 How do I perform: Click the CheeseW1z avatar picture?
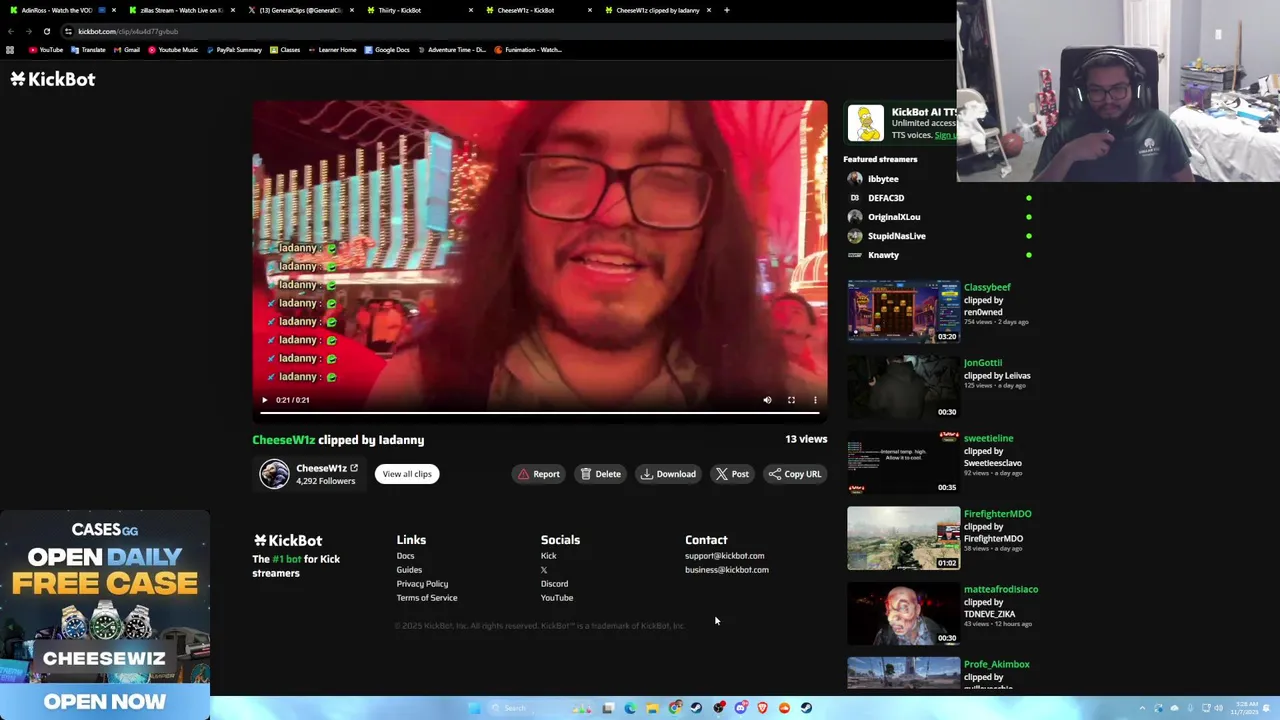tap(274, 474)
